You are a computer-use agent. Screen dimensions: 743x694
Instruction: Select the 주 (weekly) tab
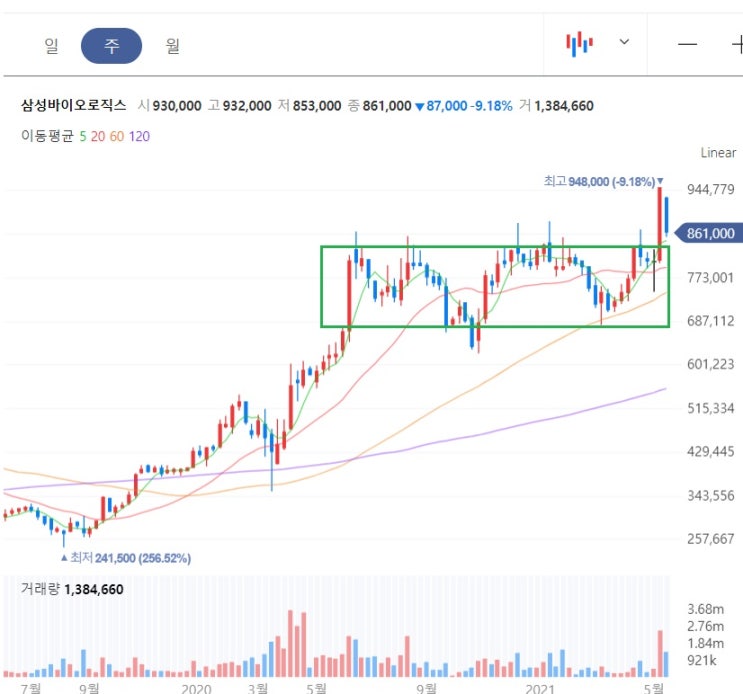pyautogui.click(x=111, y=45)
